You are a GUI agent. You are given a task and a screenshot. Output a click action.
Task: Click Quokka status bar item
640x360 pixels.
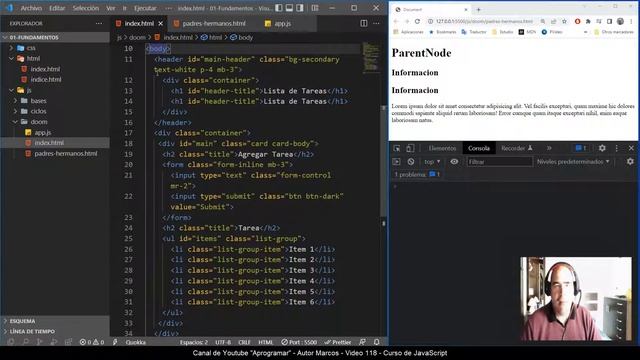(x=136, y=342)
